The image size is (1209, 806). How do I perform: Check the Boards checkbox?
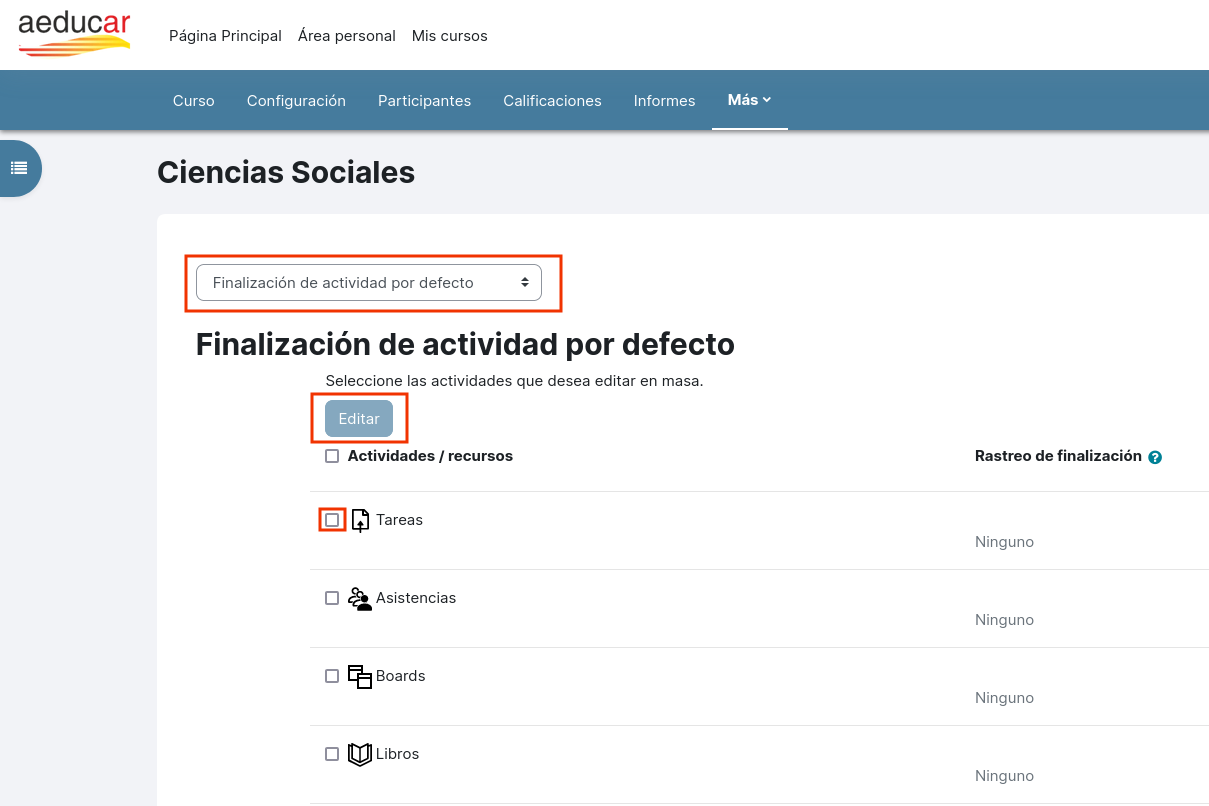332,676
